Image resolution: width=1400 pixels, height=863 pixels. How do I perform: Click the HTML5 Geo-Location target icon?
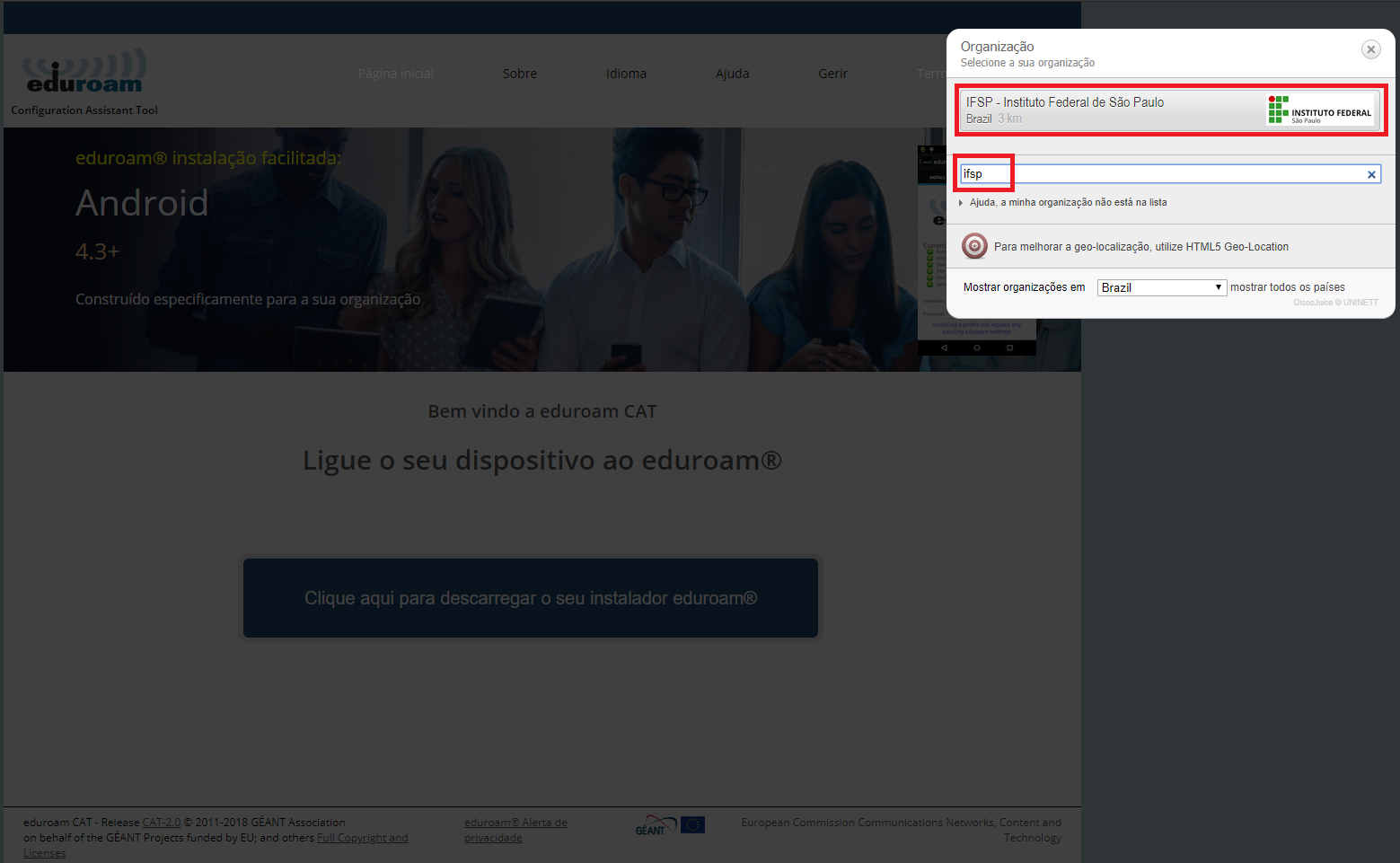click(x=974, y=246)
